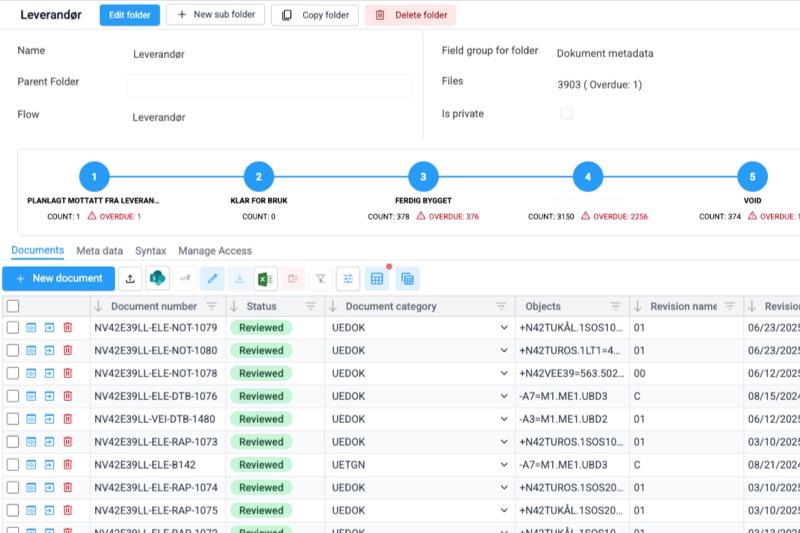Viewport: 800px width, 533px height.
Task: Select flow step 4 circle
Action: point(588,176)
